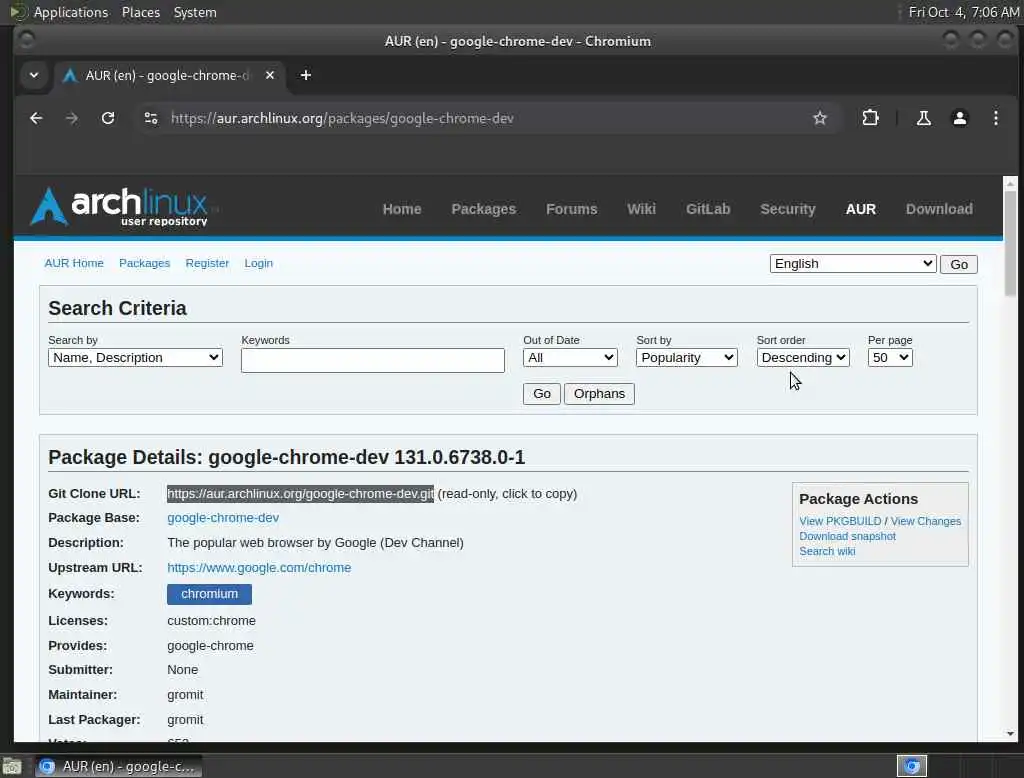Open the Wiki nav item
Viewport: 1024px width, 778px height.
tap(641, 209)
